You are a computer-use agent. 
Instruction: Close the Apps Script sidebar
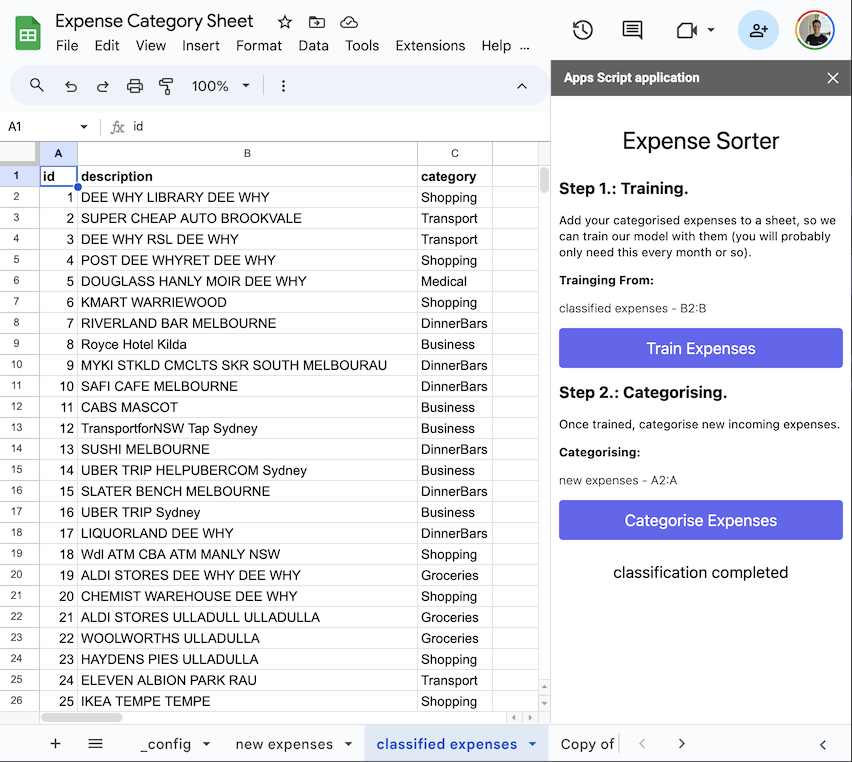[x=832, y=78]
